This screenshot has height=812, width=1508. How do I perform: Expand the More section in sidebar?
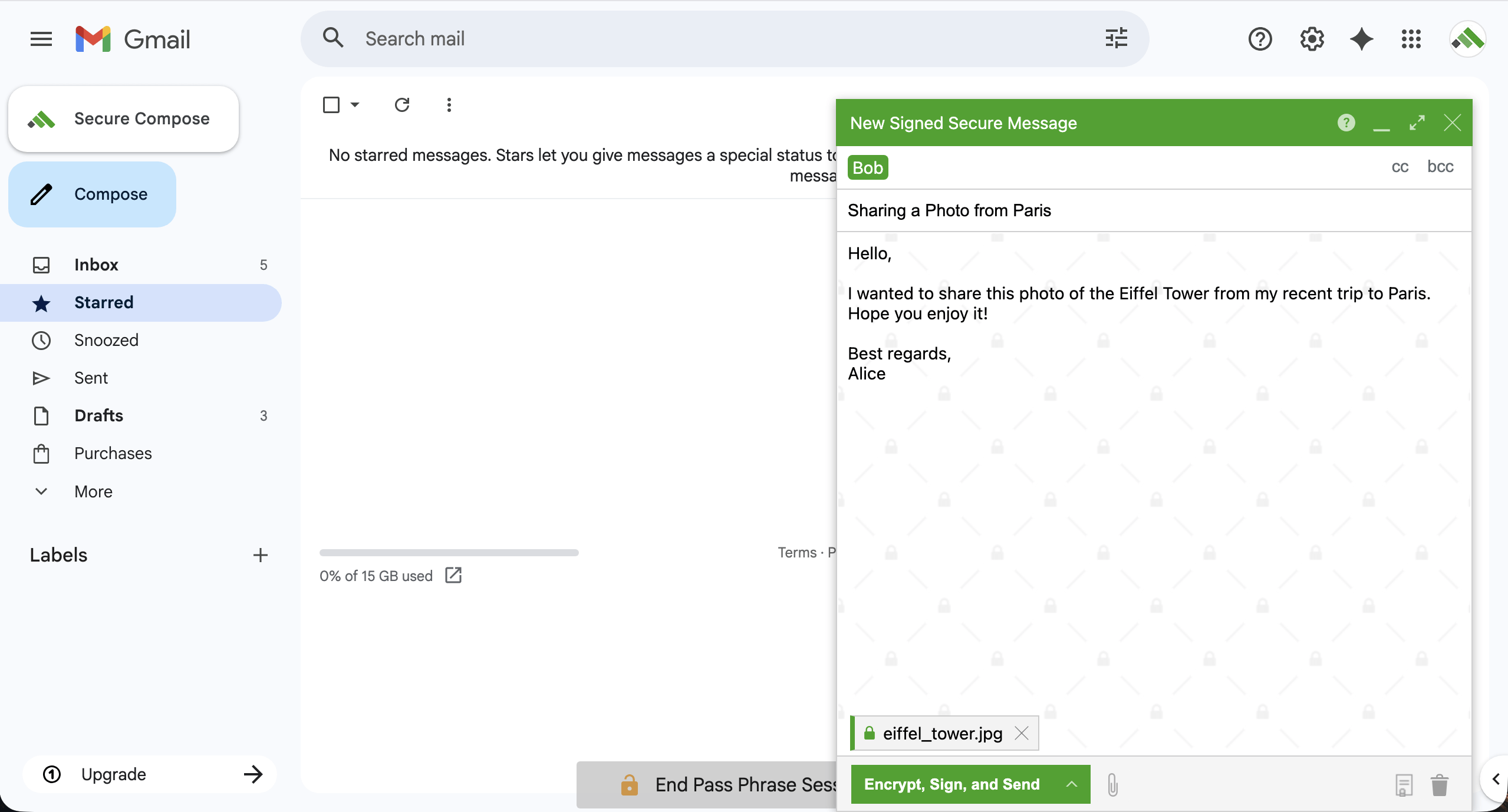[93, 491]
